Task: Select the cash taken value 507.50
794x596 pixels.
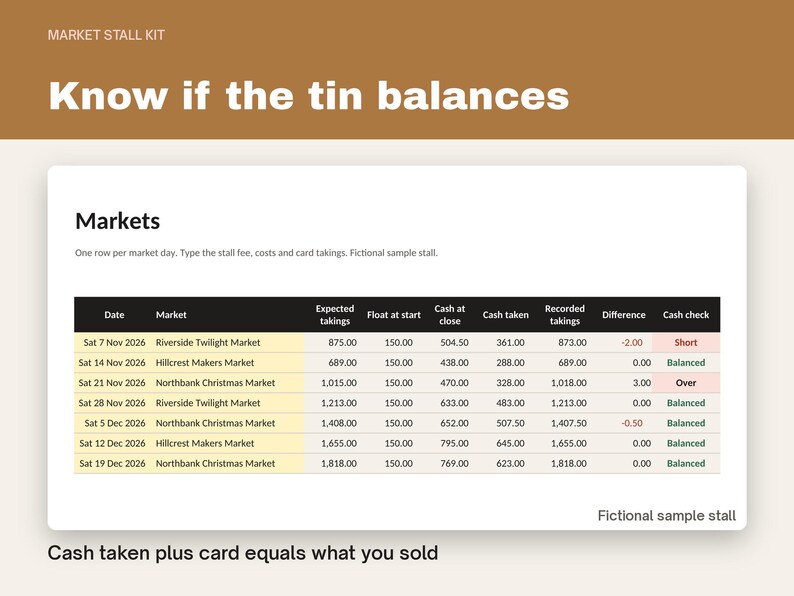Action: pos(510,423)
